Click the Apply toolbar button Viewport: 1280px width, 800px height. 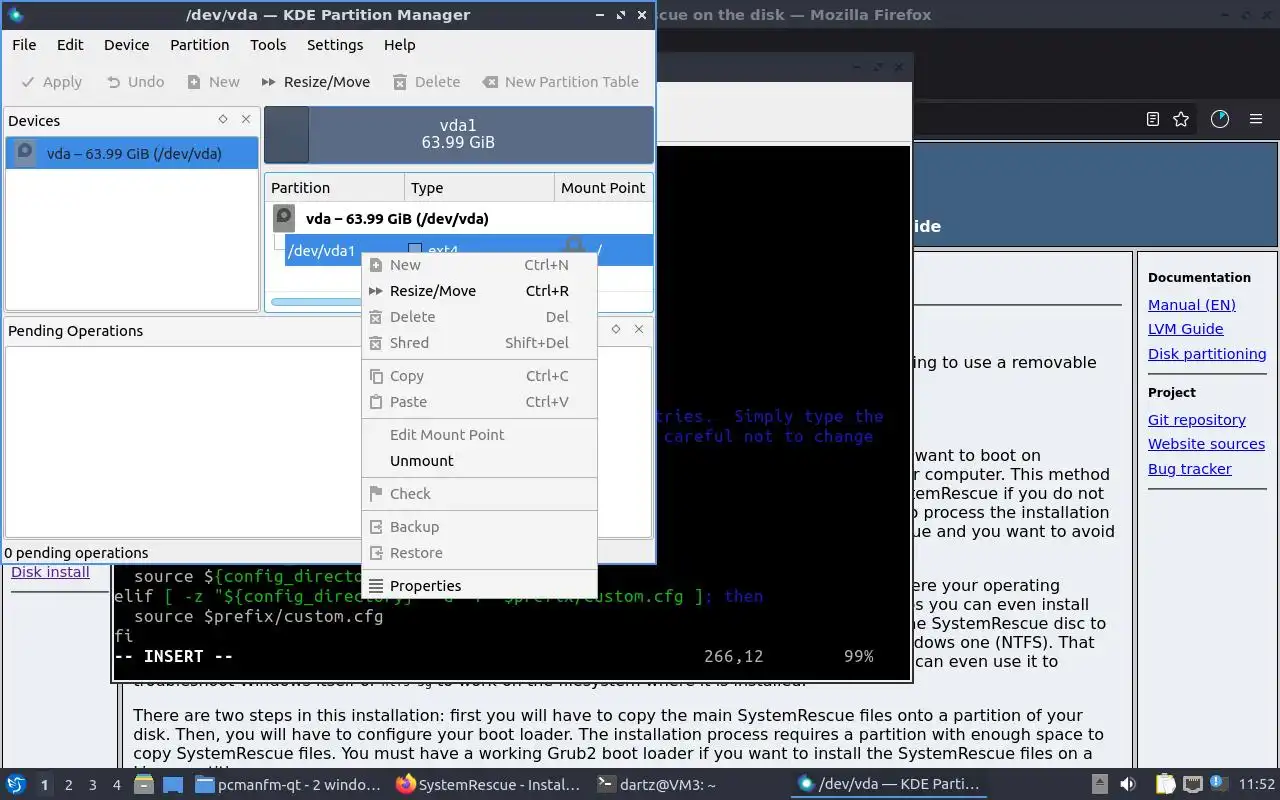[52, 82]
